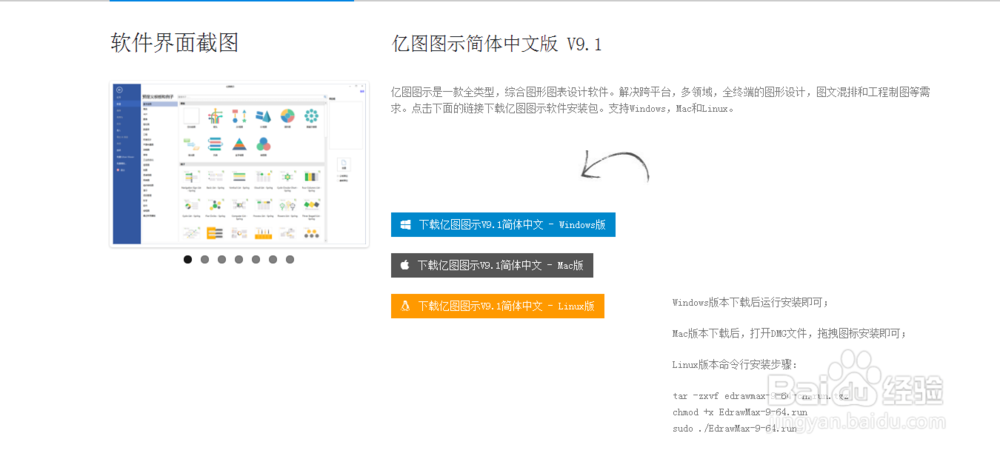Download the Linux版 installer of 亿图图示V9.1
Viewport: 1000px width, 456px height.
pos(497,306)
